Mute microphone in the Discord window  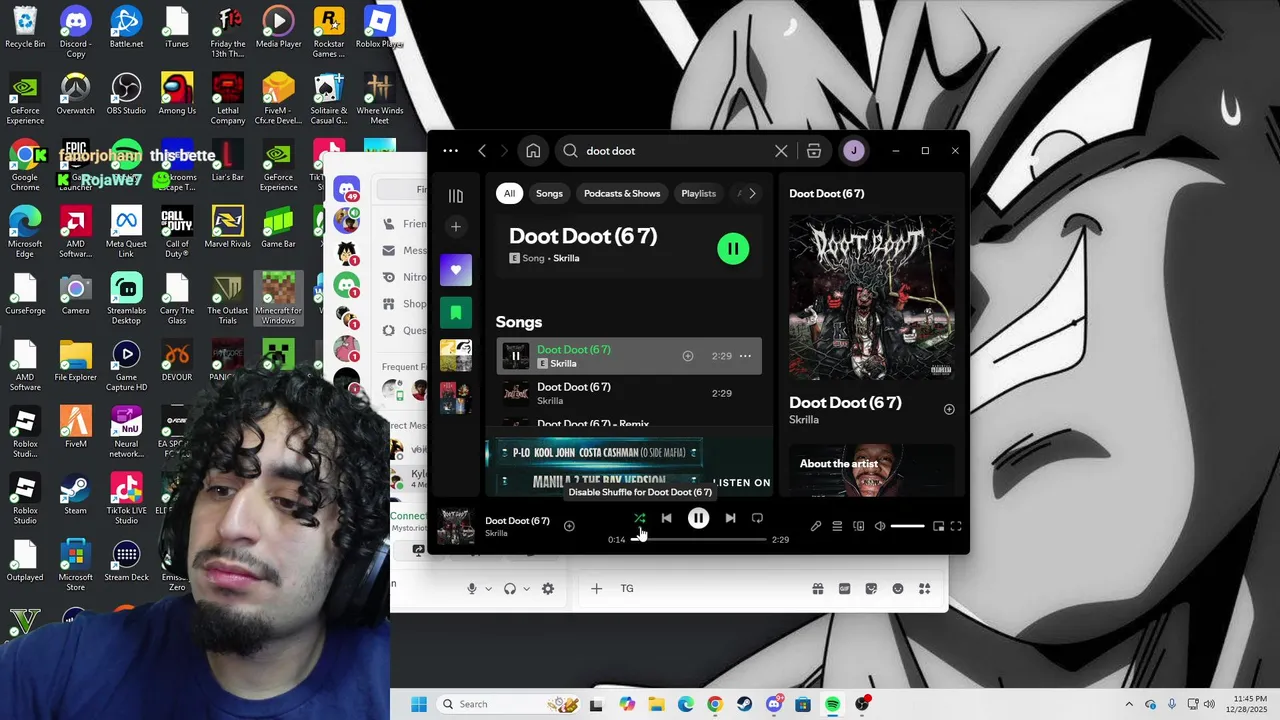tap(472, 589)
